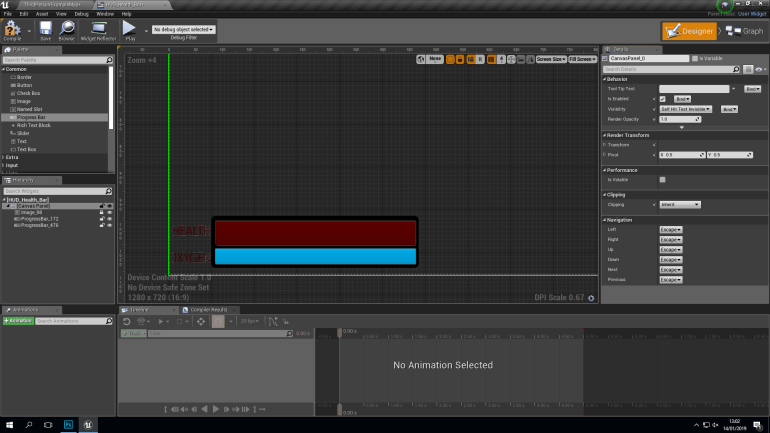Image resolution: width=770 pixels, height=433 pixels.
Task: Open the debug object selection dropdown
Action: (x=184, y=29)
